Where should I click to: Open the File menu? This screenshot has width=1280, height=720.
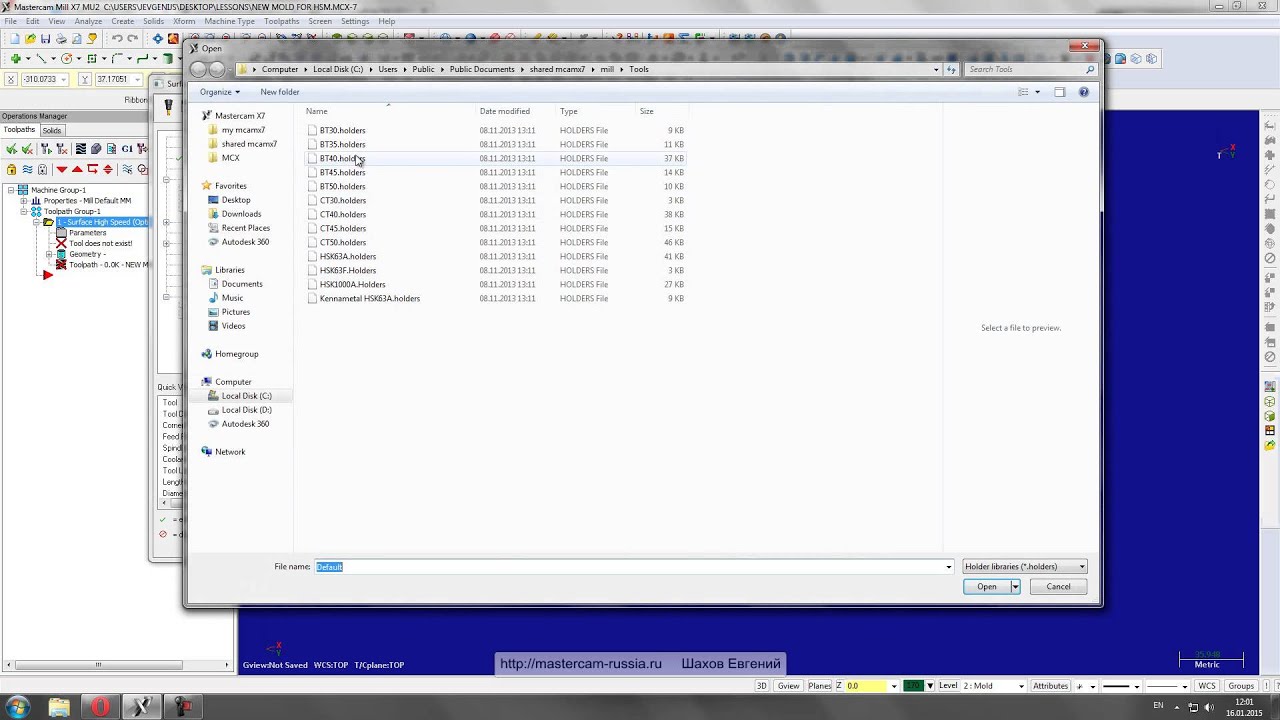[11, 21]
